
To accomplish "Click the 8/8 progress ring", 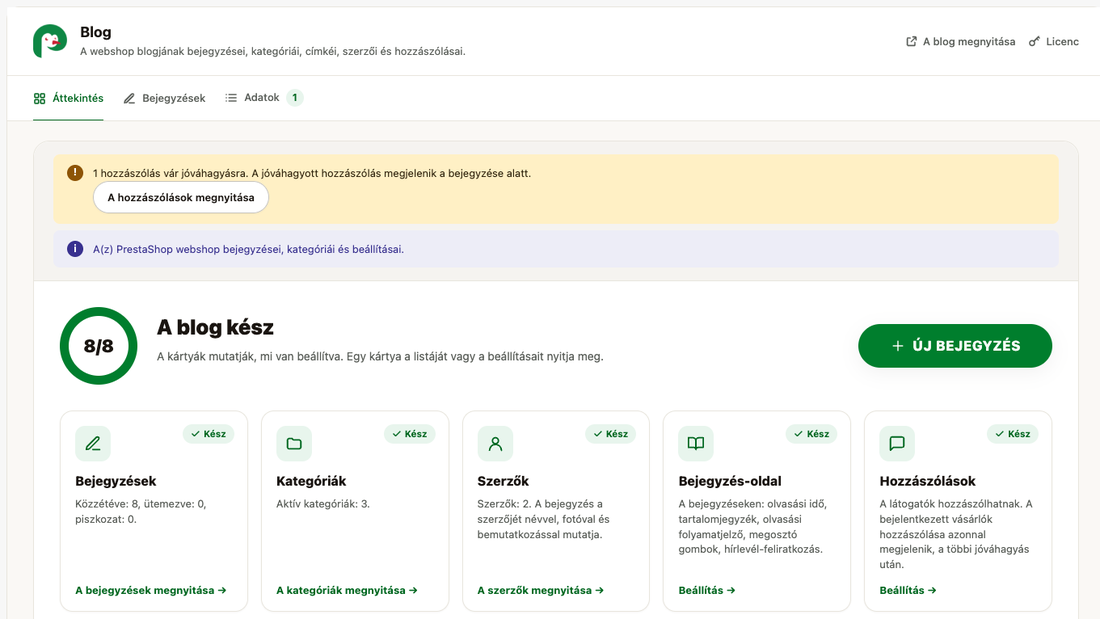I will (98, 346).
